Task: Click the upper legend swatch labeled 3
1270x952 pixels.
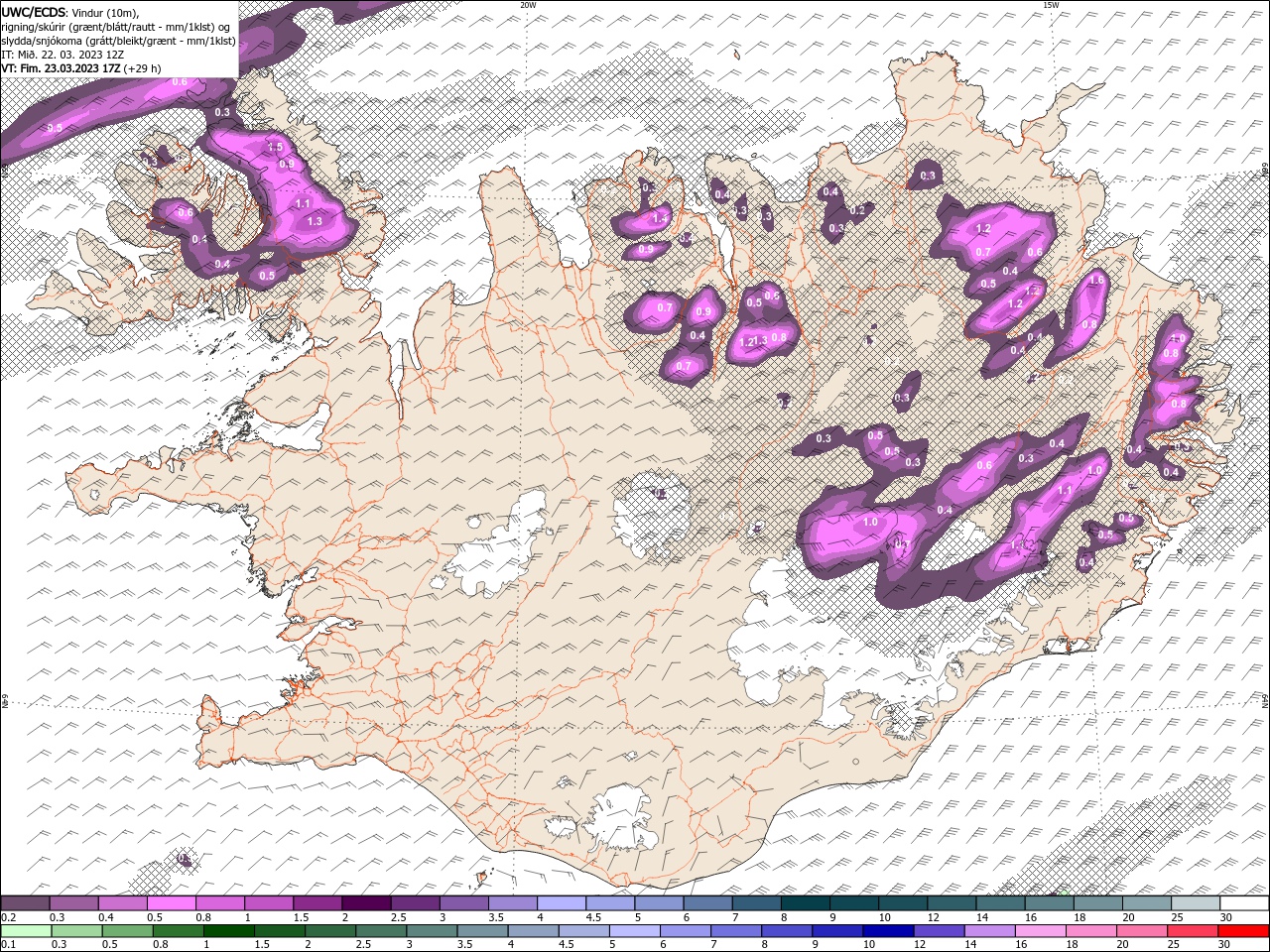Action: (463, 903)
